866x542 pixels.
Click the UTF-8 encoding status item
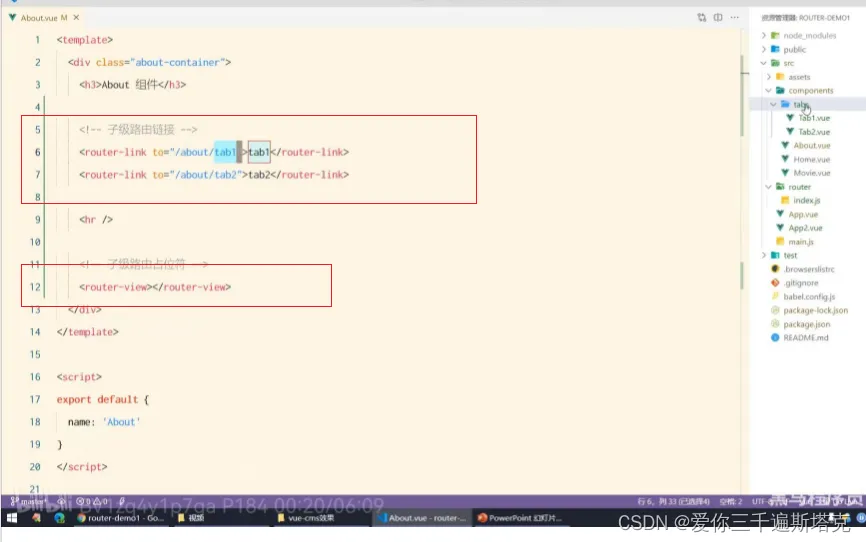point(762,502)
